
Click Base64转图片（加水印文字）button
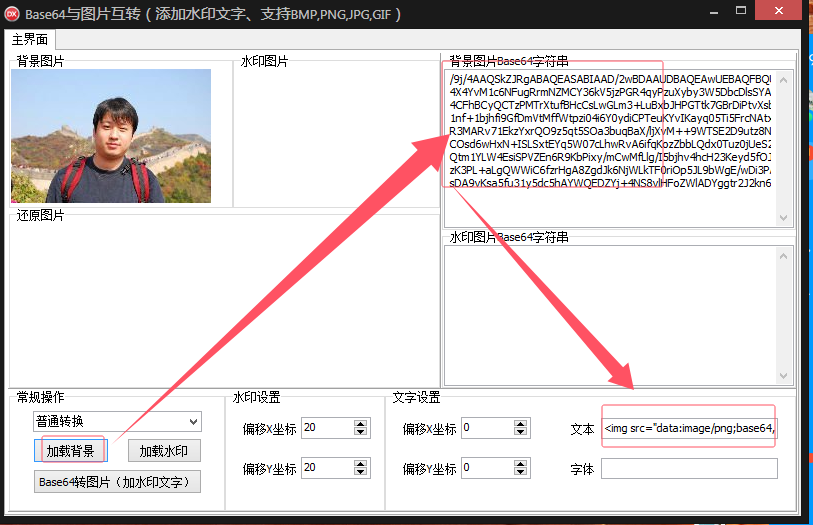tap(117, 481)
